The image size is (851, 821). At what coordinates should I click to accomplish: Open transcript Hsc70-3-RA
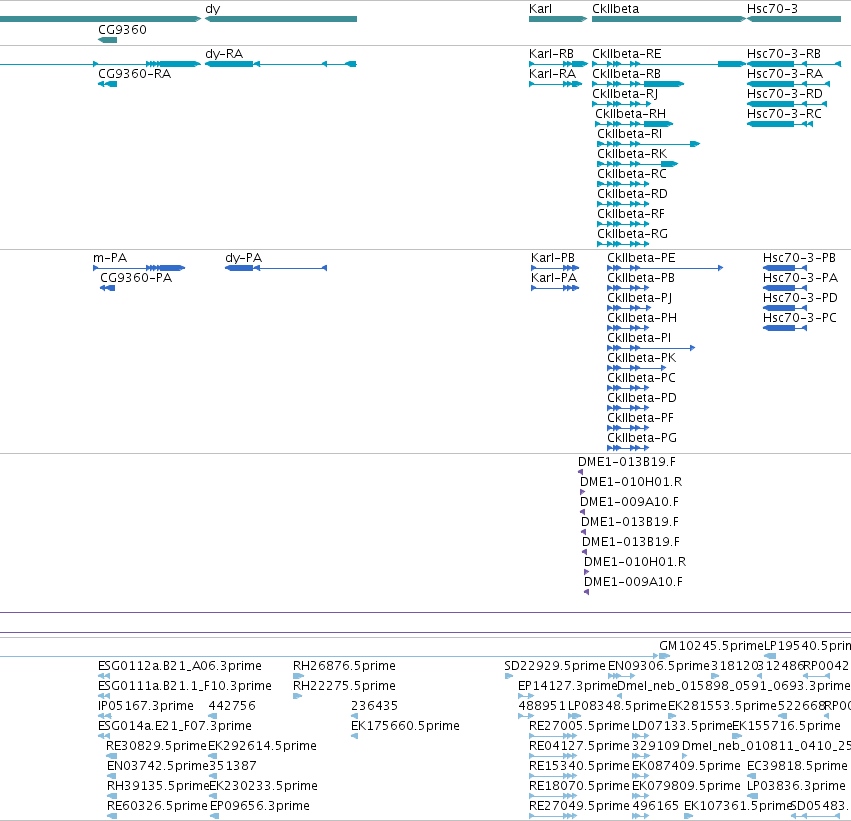pyautogui.click(x=785, y=74)
